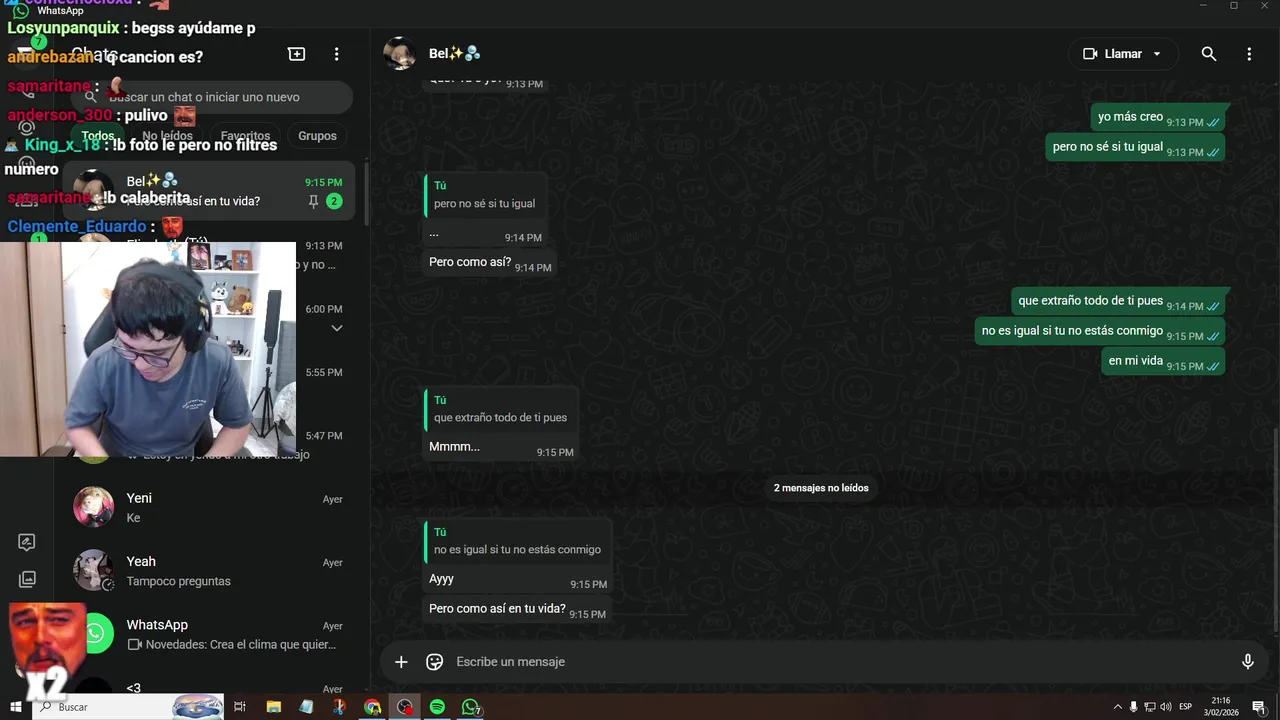Viewport: 1280px width, 720px height.
Task: Open Bel's profile picture in chat header
Action: 400,54
